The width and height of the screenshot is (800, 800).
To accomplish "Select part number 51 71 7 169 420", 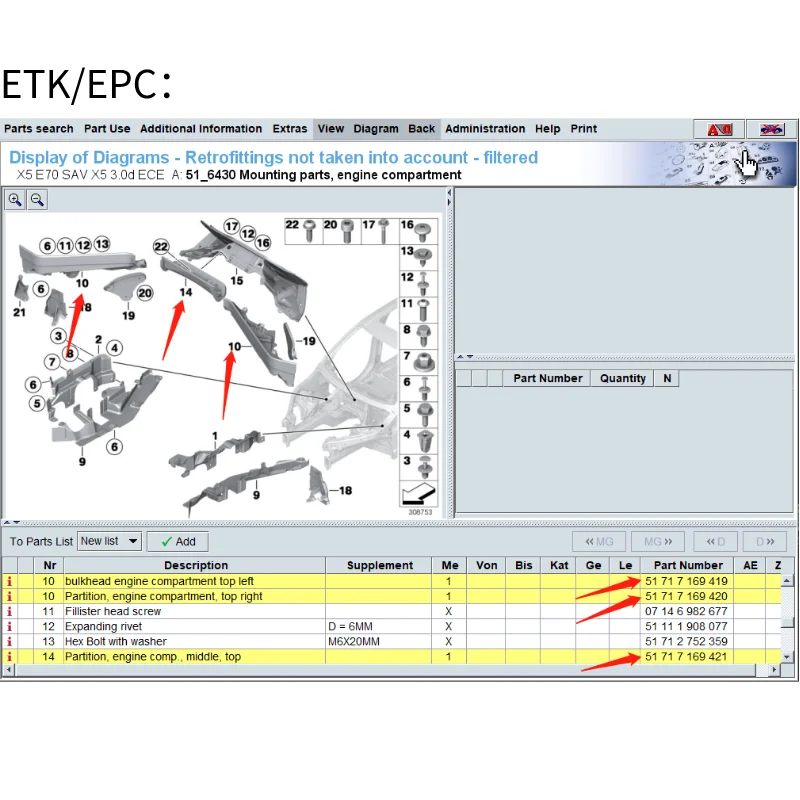I will coord(686,596).
